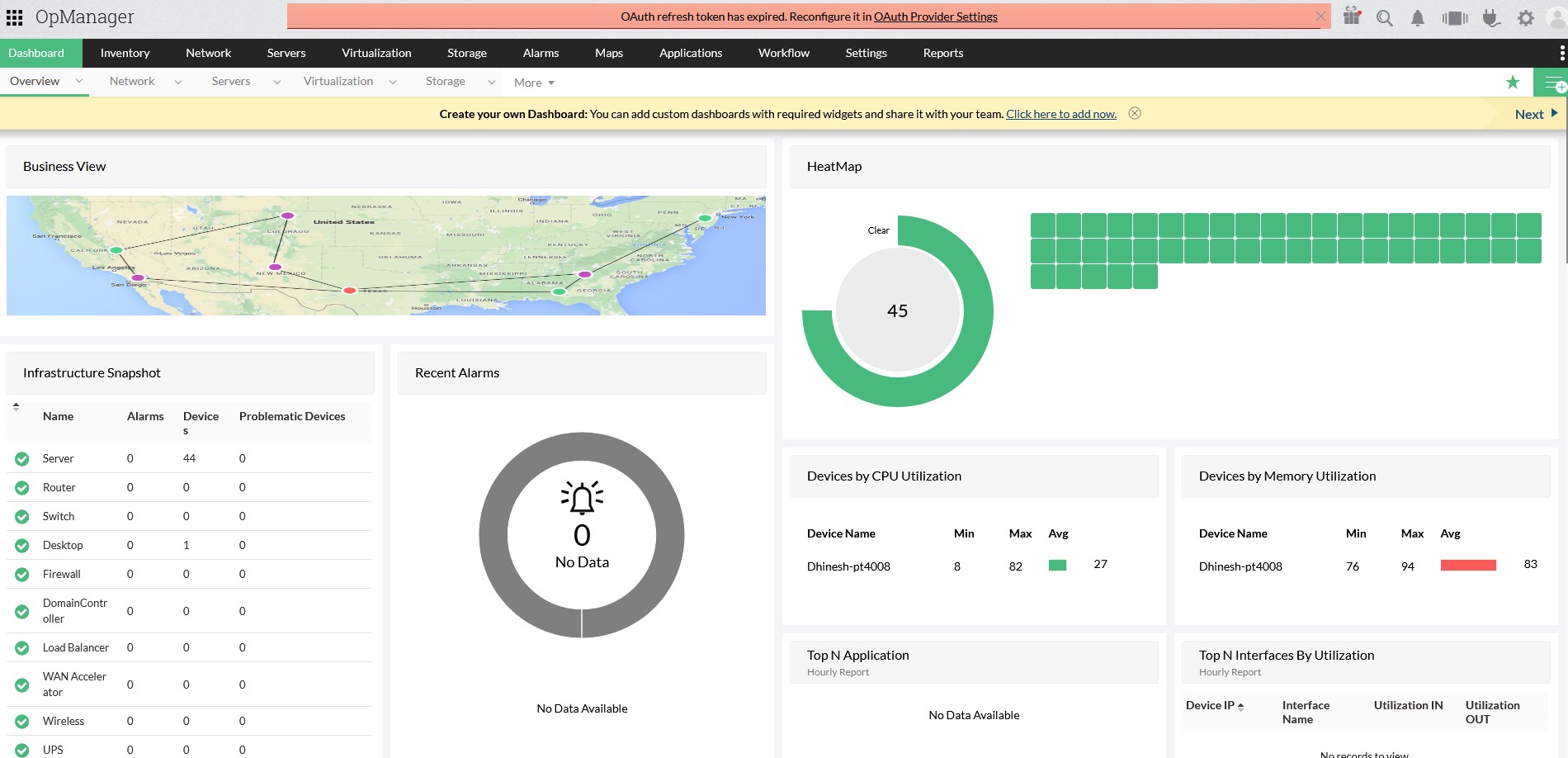Click the green add widget list icon
This screenshot has height=758, width=1568.
click(x=1552, y=83)
